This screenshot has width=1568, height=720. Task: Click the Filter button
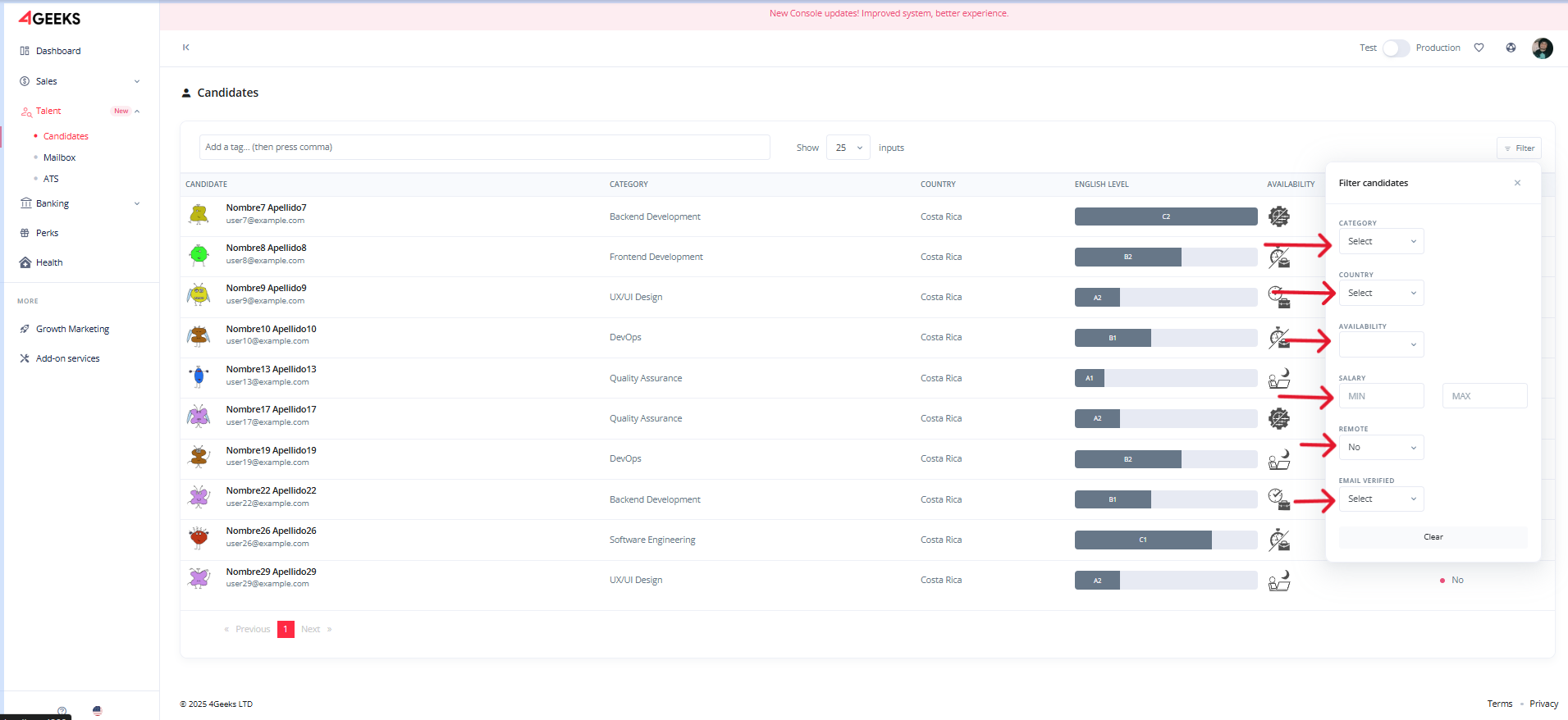(x=1519, y=148)
